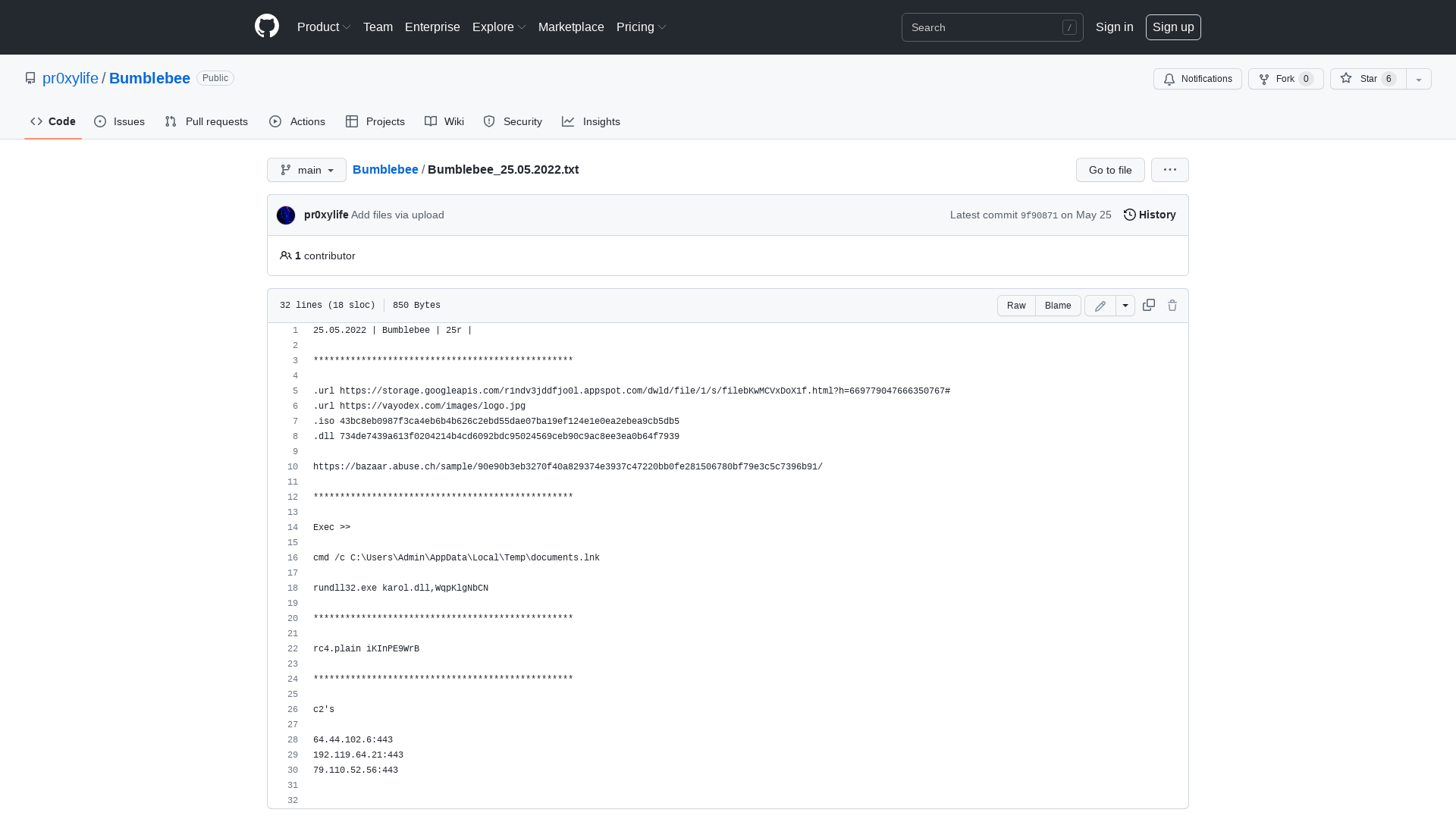Click the .dll hash line
This screenshot has height=819, width=1456.
click(496, 437)
